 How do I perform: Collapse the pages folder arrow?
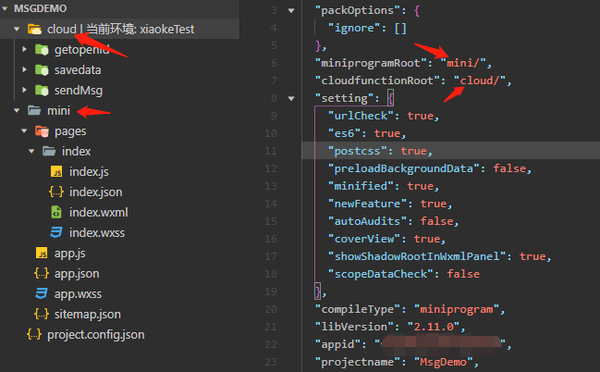tap(24, 131)
